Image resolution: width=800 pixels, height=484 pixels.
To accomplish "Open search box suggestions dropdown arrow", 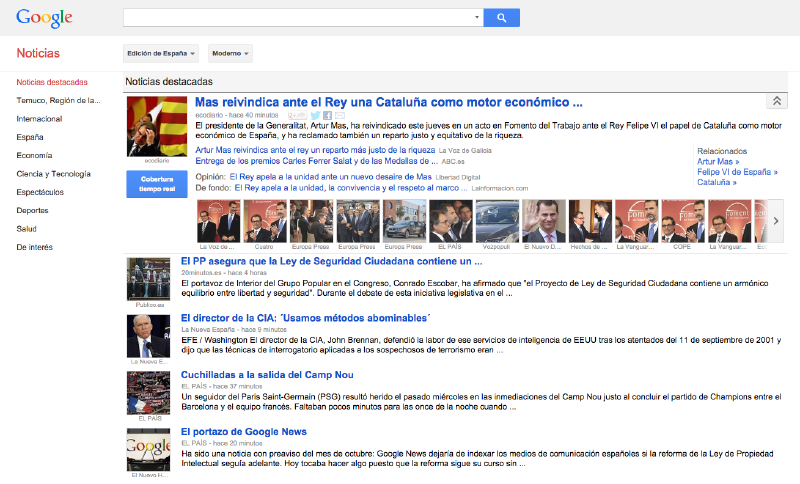I will tap(477, 17).
